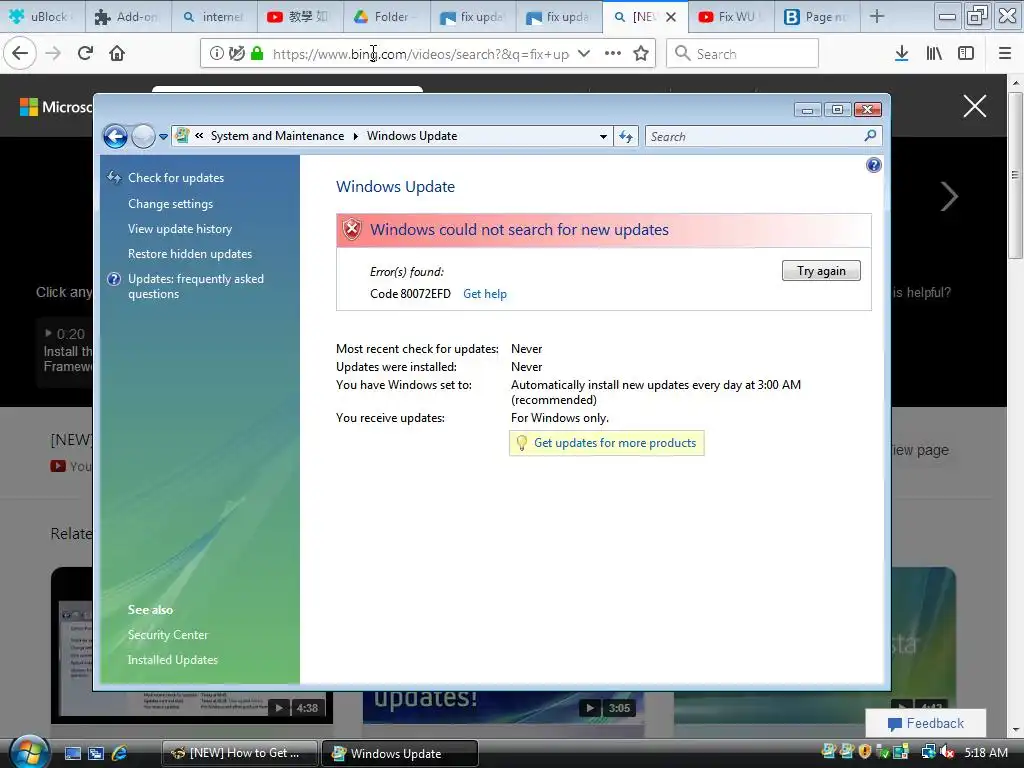
Task: Open Firefox Library
Action: 934,54
